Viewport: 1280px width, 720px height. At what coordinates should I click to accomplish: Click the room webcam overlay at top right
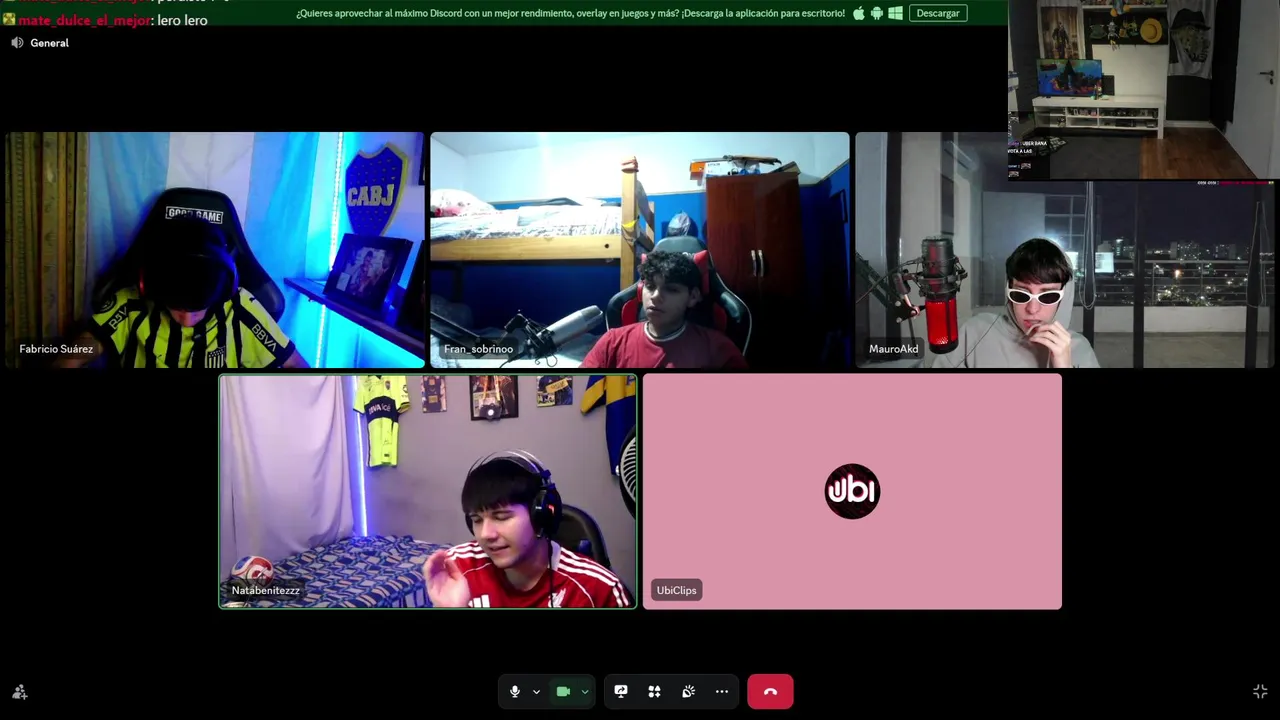tap(1144, 90)
